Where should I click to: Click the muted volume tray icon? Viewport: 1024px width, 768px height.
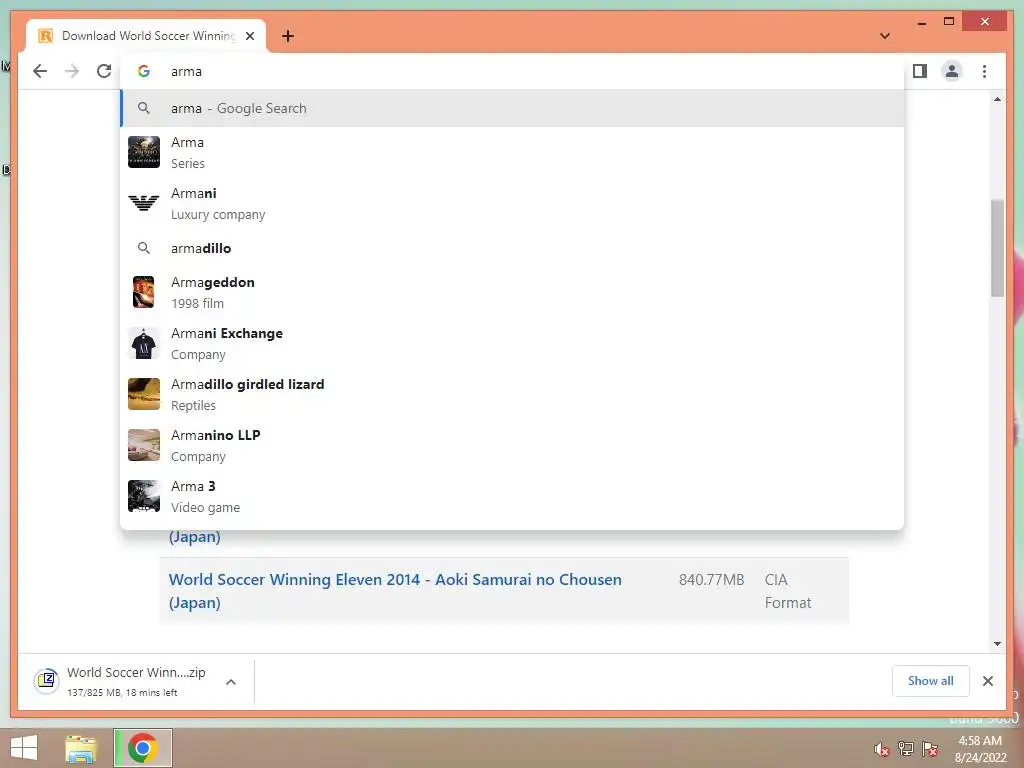click(x=882, y=749)
